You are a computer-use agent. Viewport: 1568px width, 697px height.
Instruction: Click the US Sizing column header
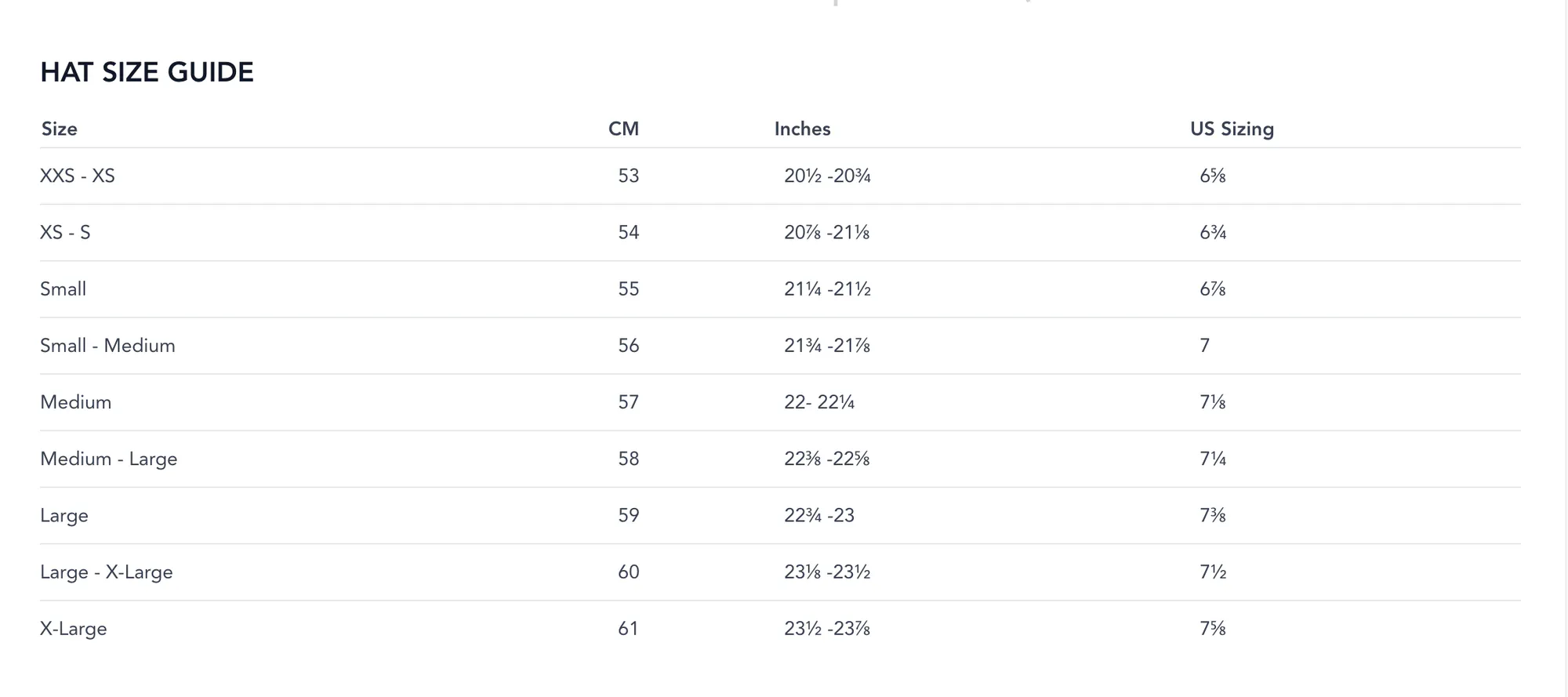(x=1232, y=129)
